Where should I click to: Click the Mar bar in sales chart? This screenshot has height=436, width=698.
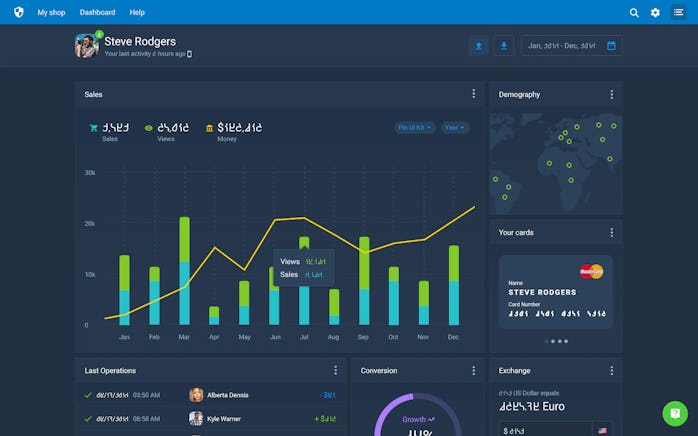tap(184, 271)
